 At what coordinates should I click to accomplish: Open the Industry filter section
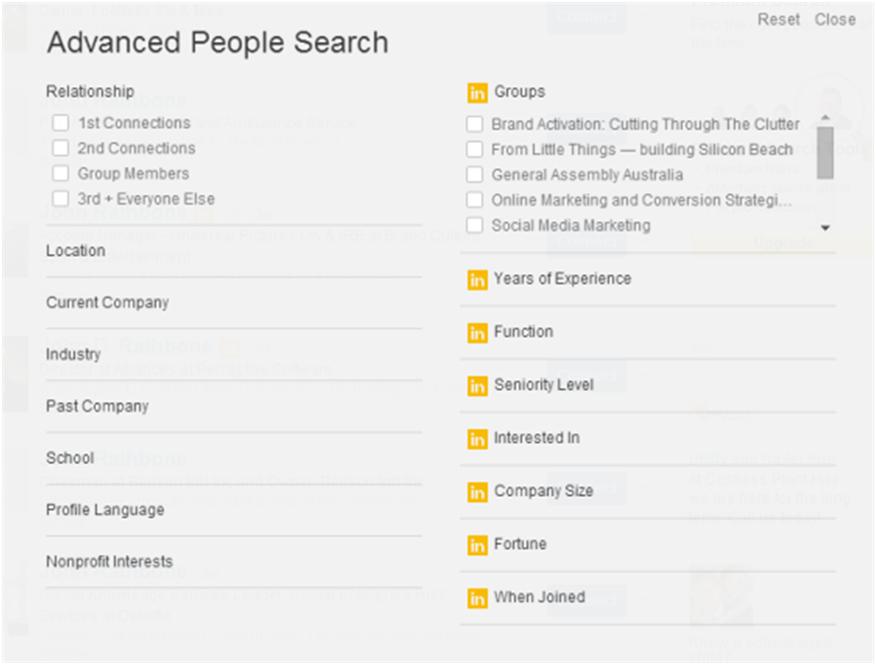pyautogui.click(x=234, y=354)
